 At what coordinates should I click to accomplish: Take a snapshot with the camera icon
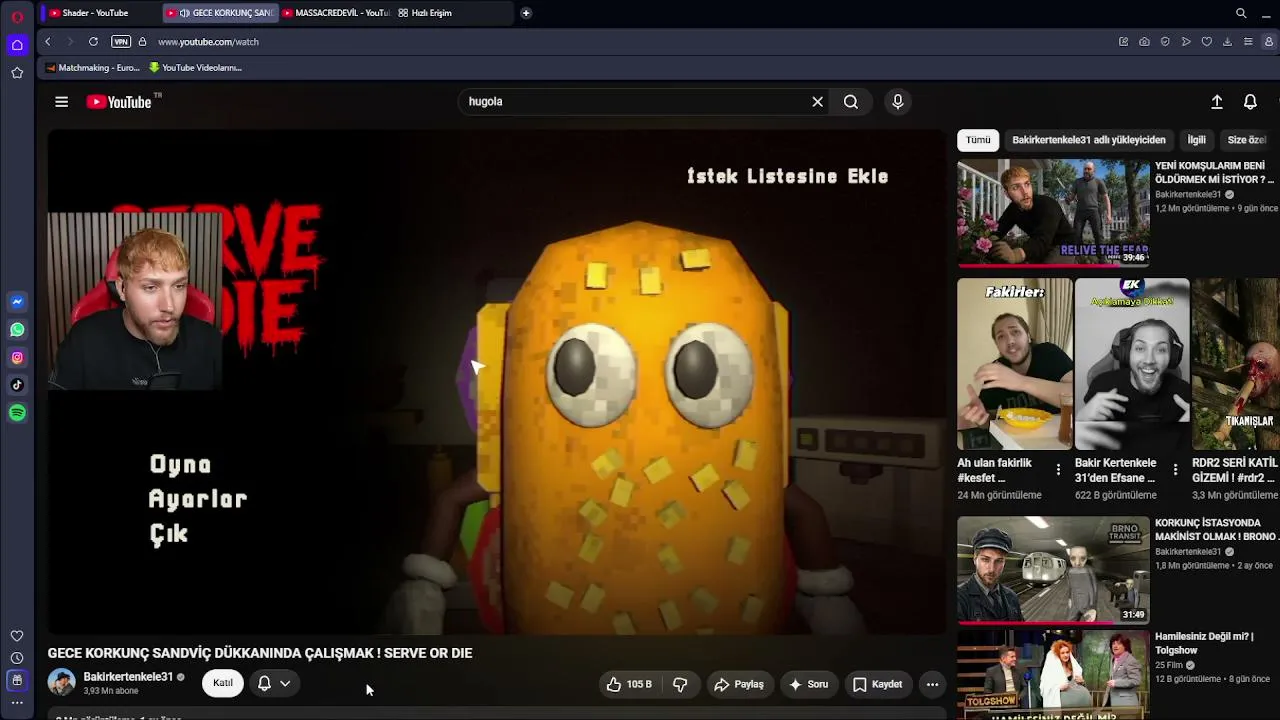1144,42
